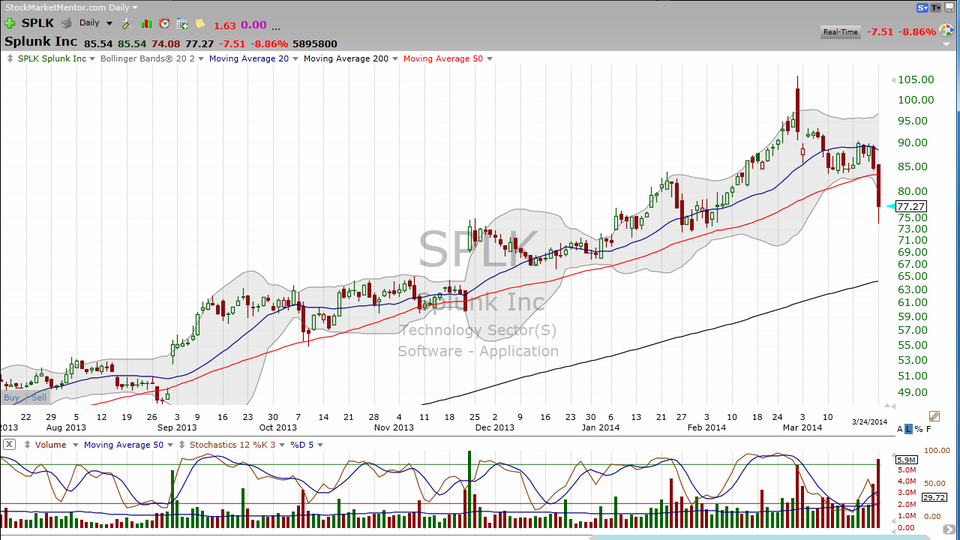
Task: Click the 77.27 current price marker
Action: [x=911, y=206]
